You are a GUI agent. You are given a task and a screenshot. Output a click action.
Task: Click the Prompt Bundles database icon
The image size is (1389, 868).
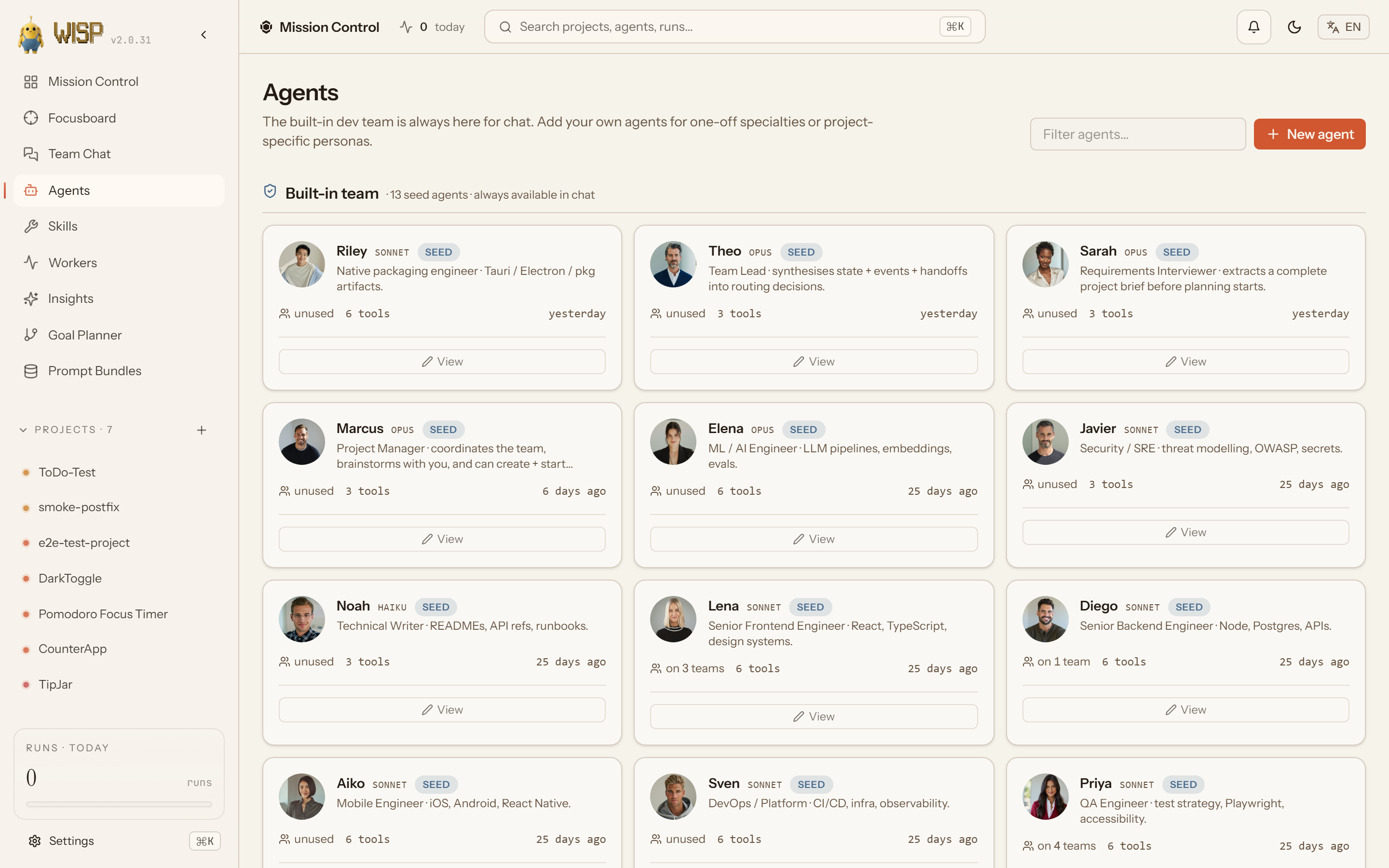pyautogui.click(x=31, y=371)
